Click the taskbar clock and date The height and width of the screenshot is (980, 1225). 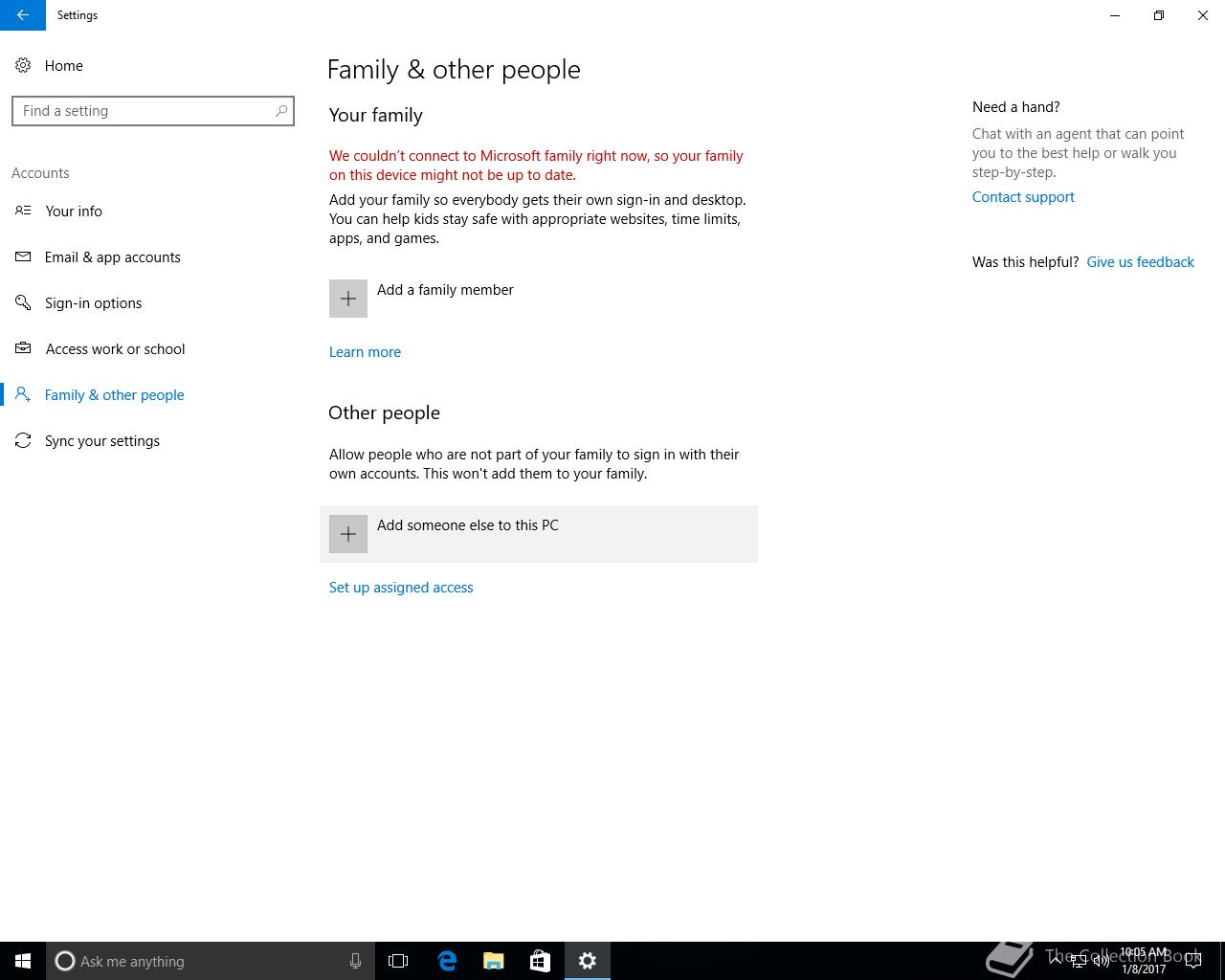1144,961
